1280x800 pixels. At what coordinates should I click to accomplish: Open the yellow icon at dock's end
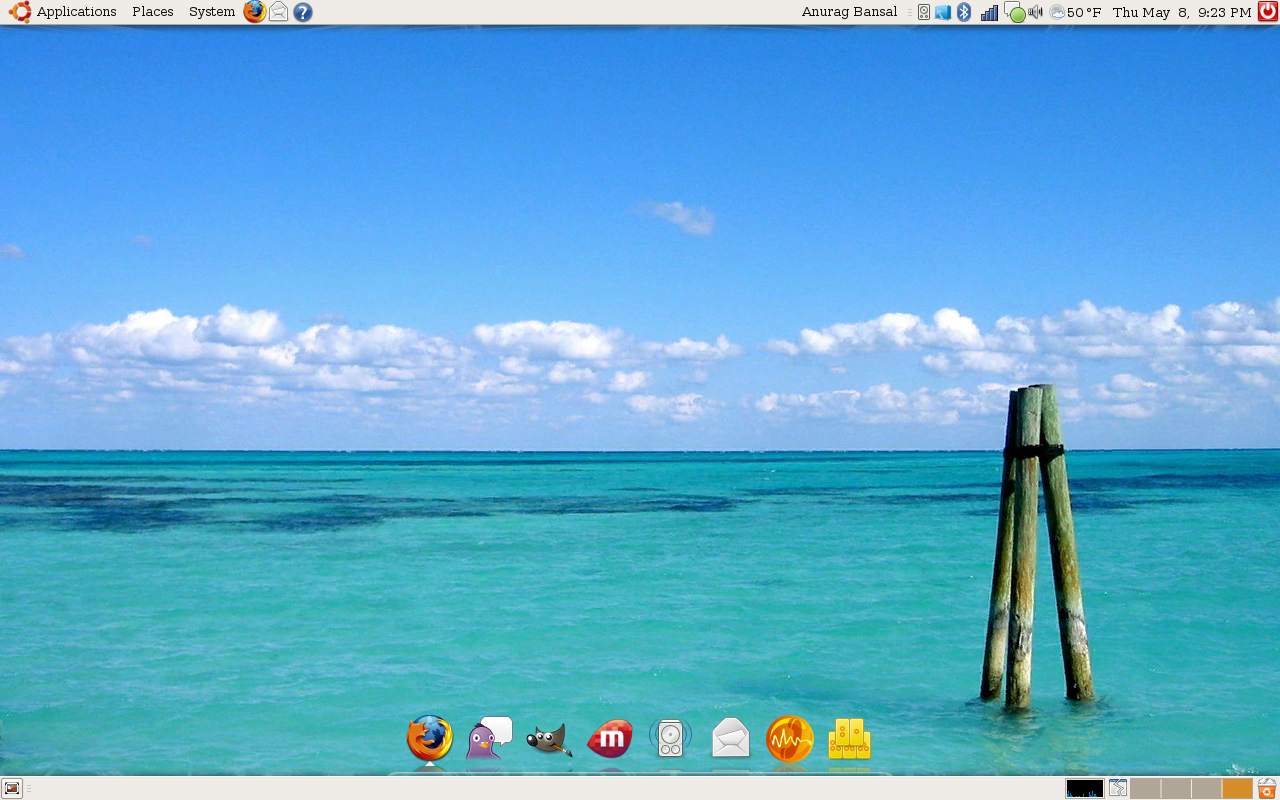849,739
